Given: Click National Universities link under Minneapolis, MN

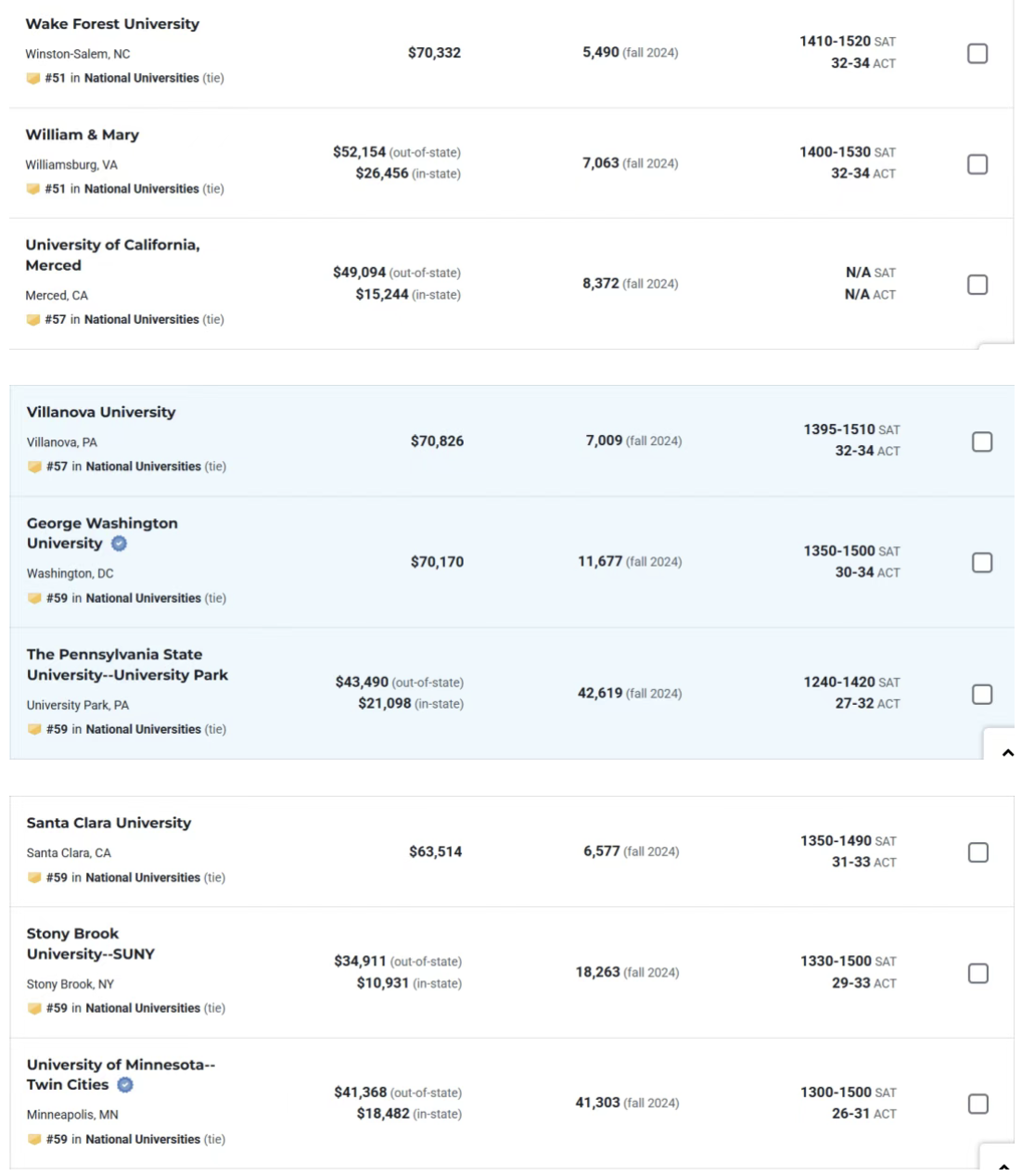Looking at the screenshot, I should pyautogui.click(x=143, y=1140).
